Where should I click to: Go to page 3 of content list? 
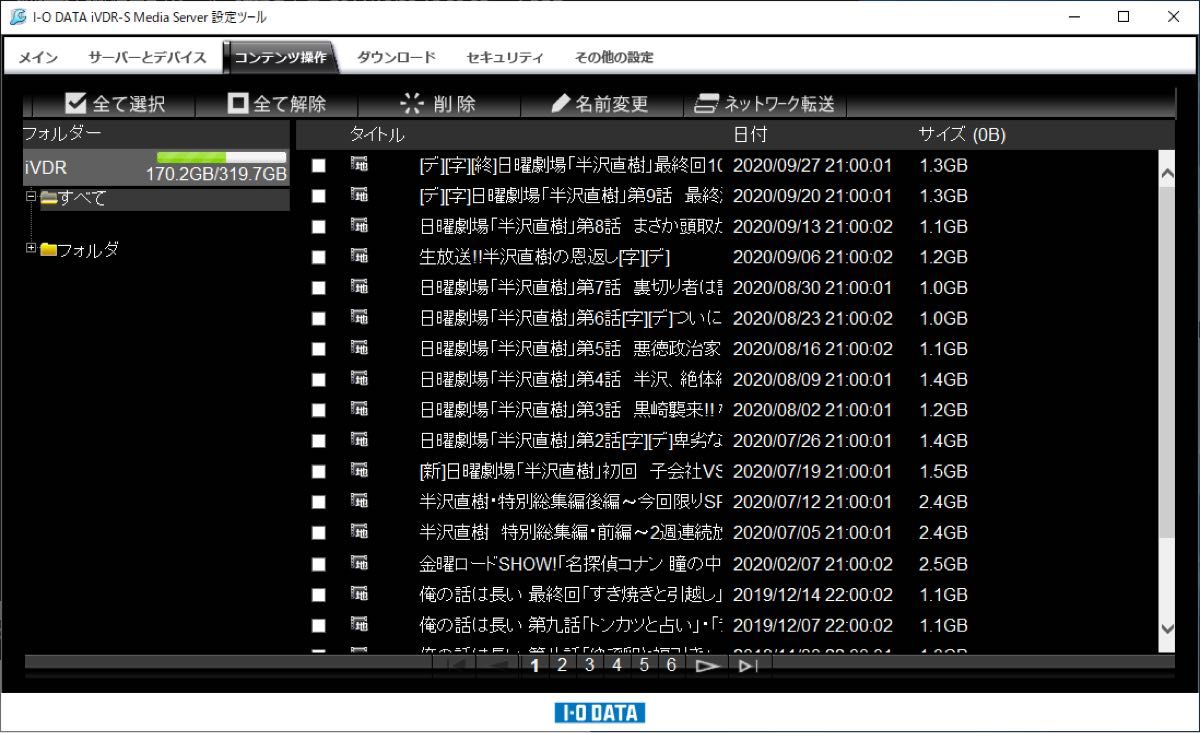590,665
